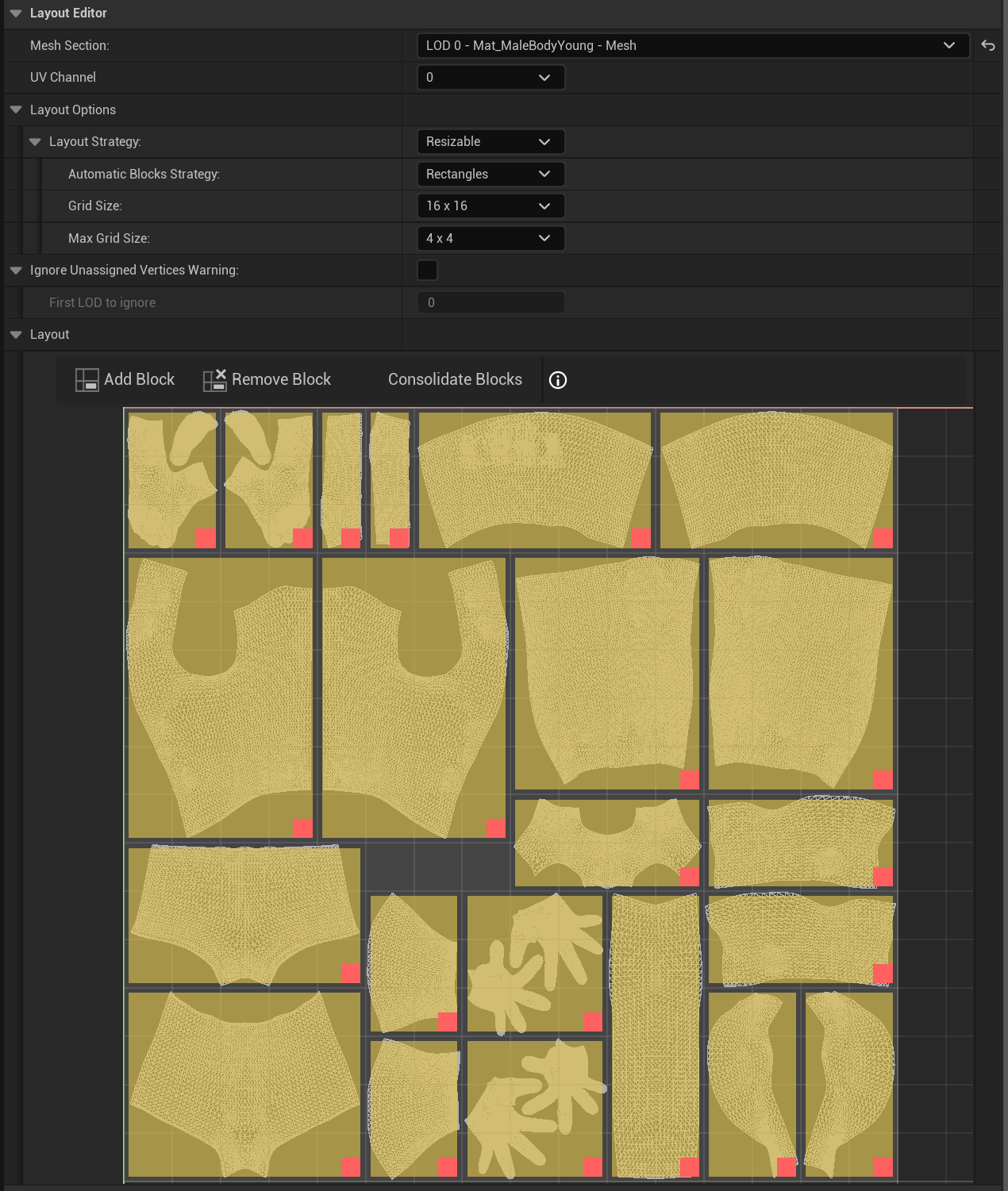The height and width of the screenshot is (1191, 1008).
Task: Reset Mesh Section to default arrow
Action: coord(988,45)
